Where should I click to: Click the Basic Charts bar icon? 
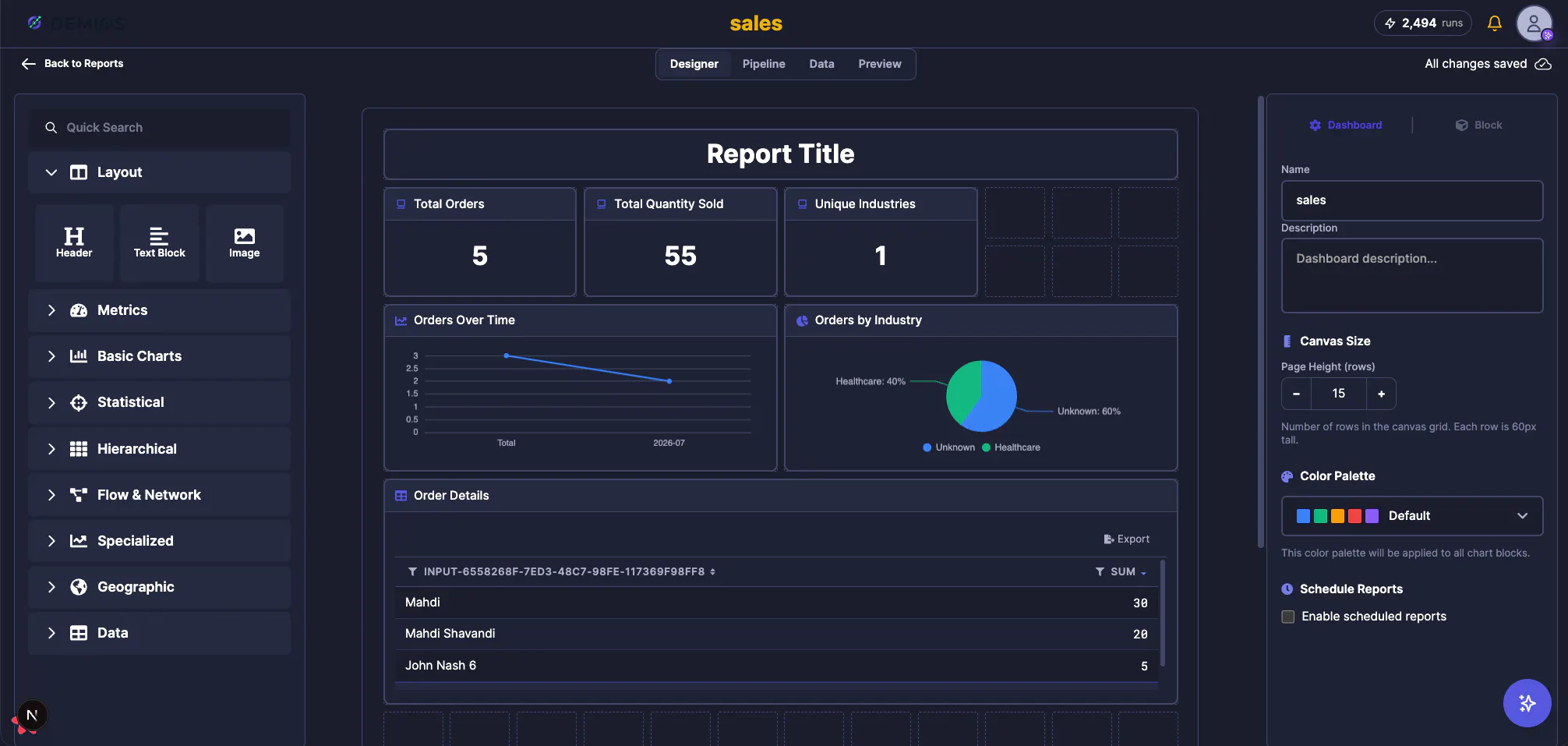pyautogui.click(x=79, y=356)
